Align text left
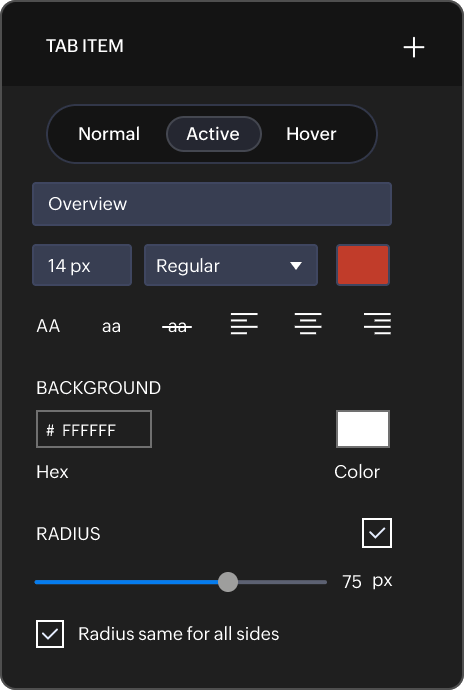 (x=244, y=324)
